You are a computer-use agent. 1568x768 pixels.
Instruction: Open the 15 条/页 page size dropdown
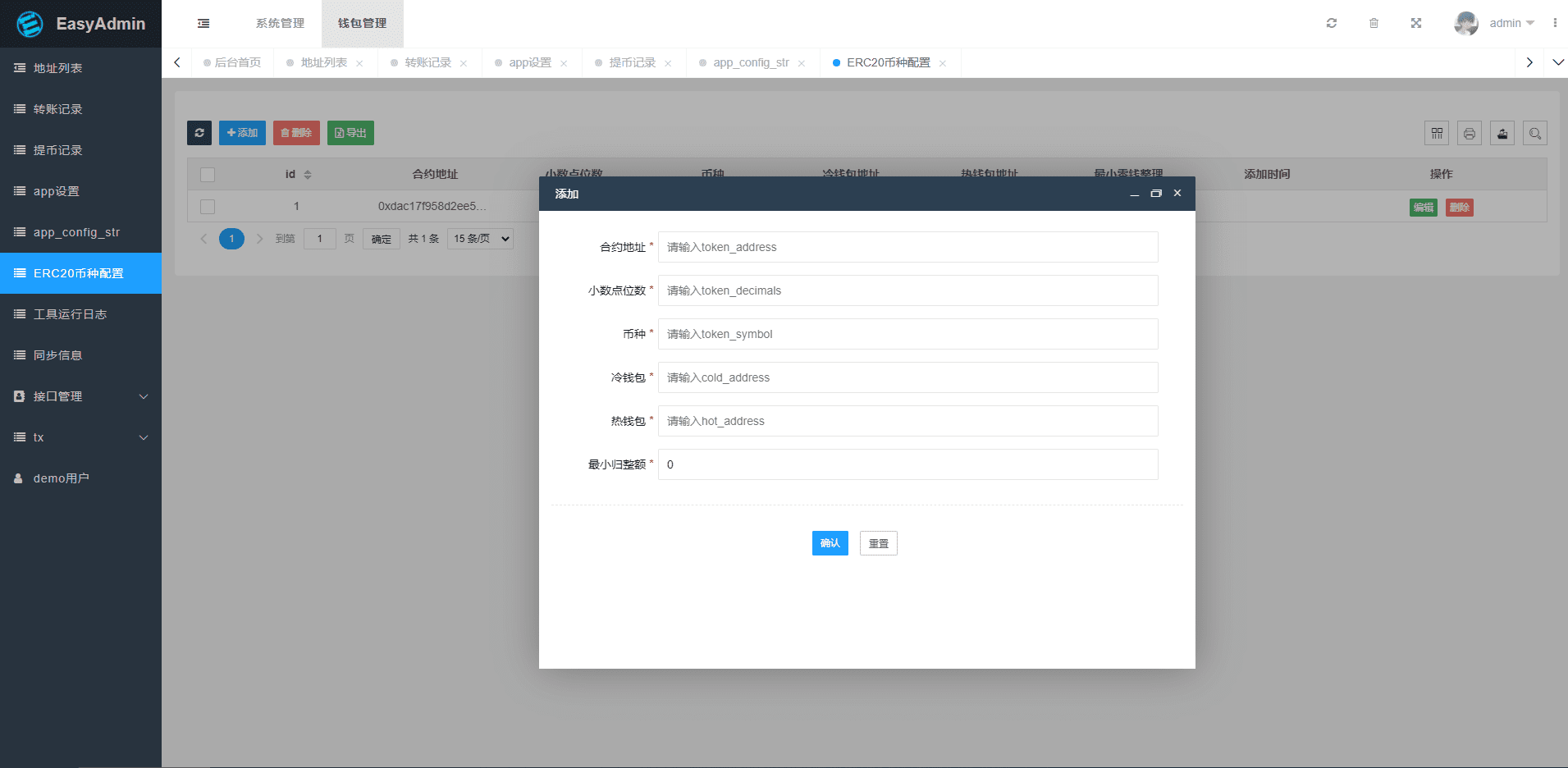(480, 239)
